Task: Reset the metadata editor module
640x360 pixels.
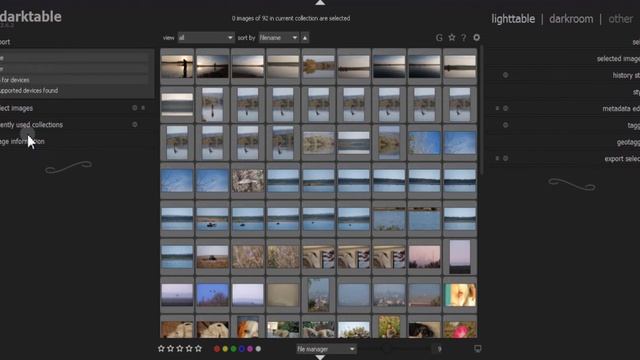Action: coord(505,108)
